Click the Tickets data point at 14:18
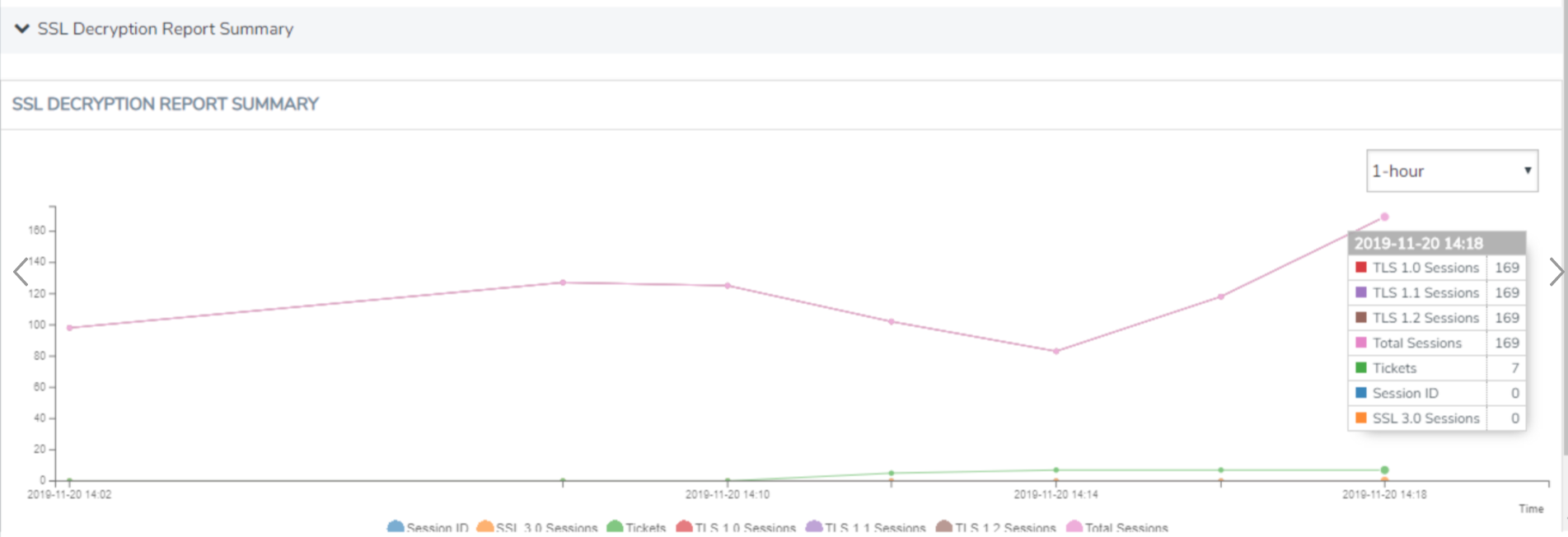 (1384, 470)
